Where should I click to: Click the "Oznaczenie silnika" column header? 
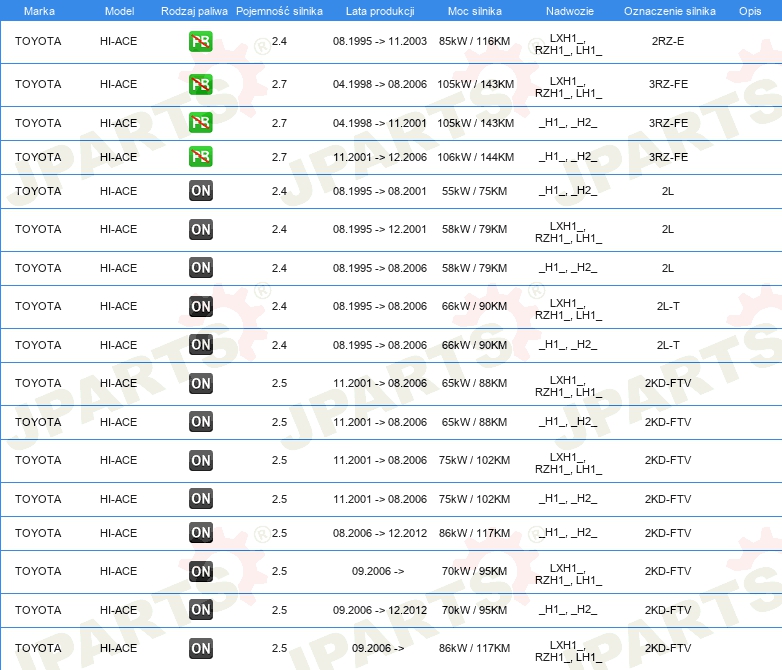pos(669,11)
